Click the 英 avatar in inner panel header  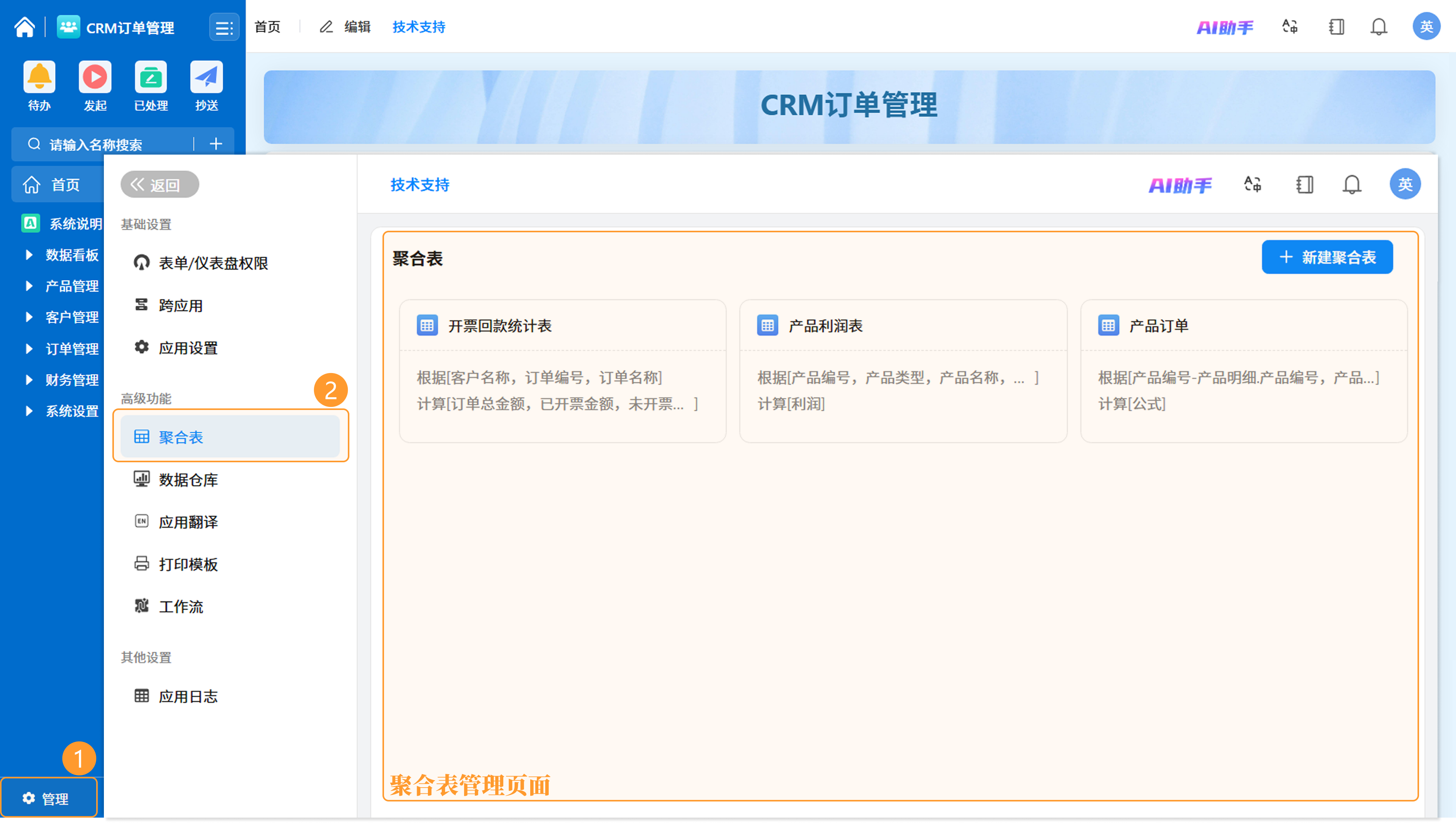(1405, 184)
